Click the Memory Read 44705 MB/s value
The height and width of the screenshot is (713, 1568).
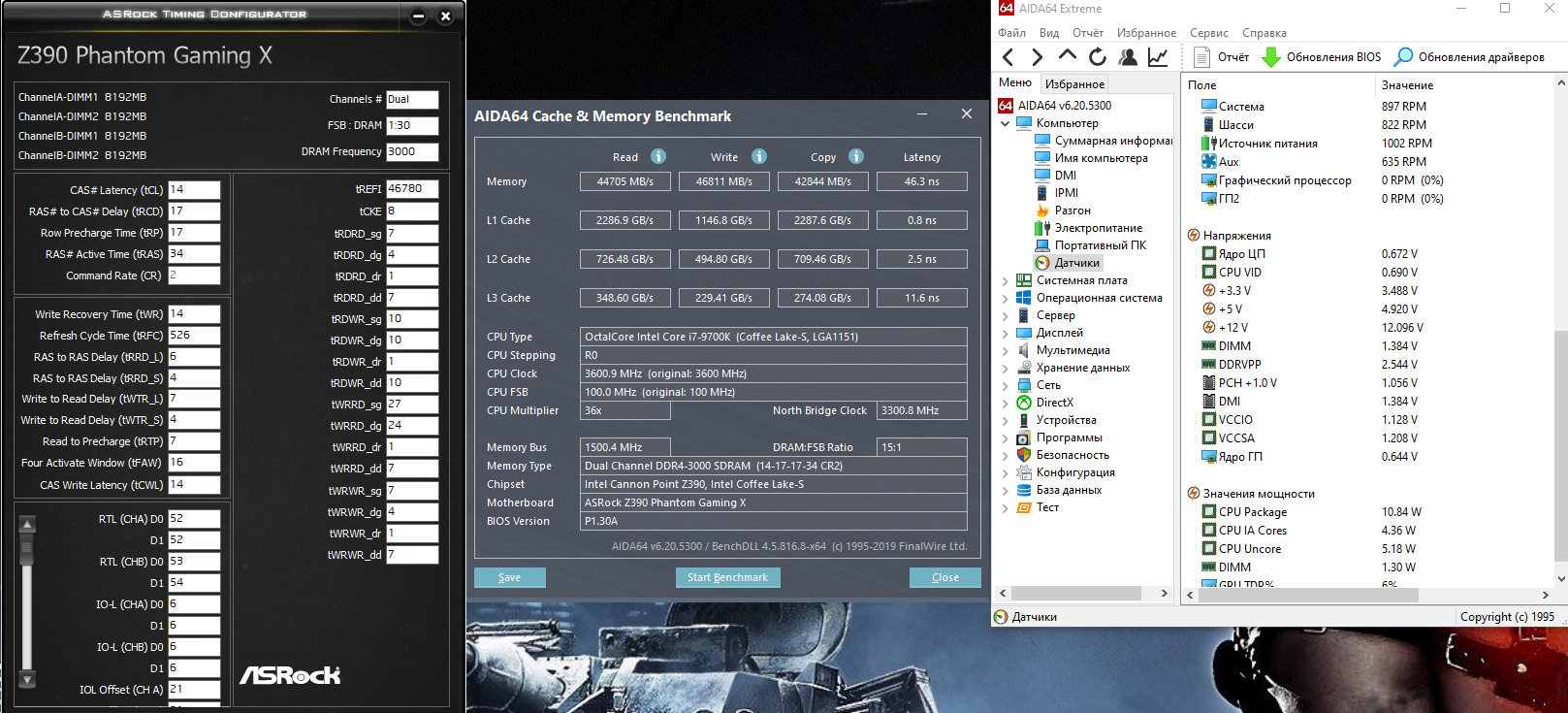pos(625,181)
